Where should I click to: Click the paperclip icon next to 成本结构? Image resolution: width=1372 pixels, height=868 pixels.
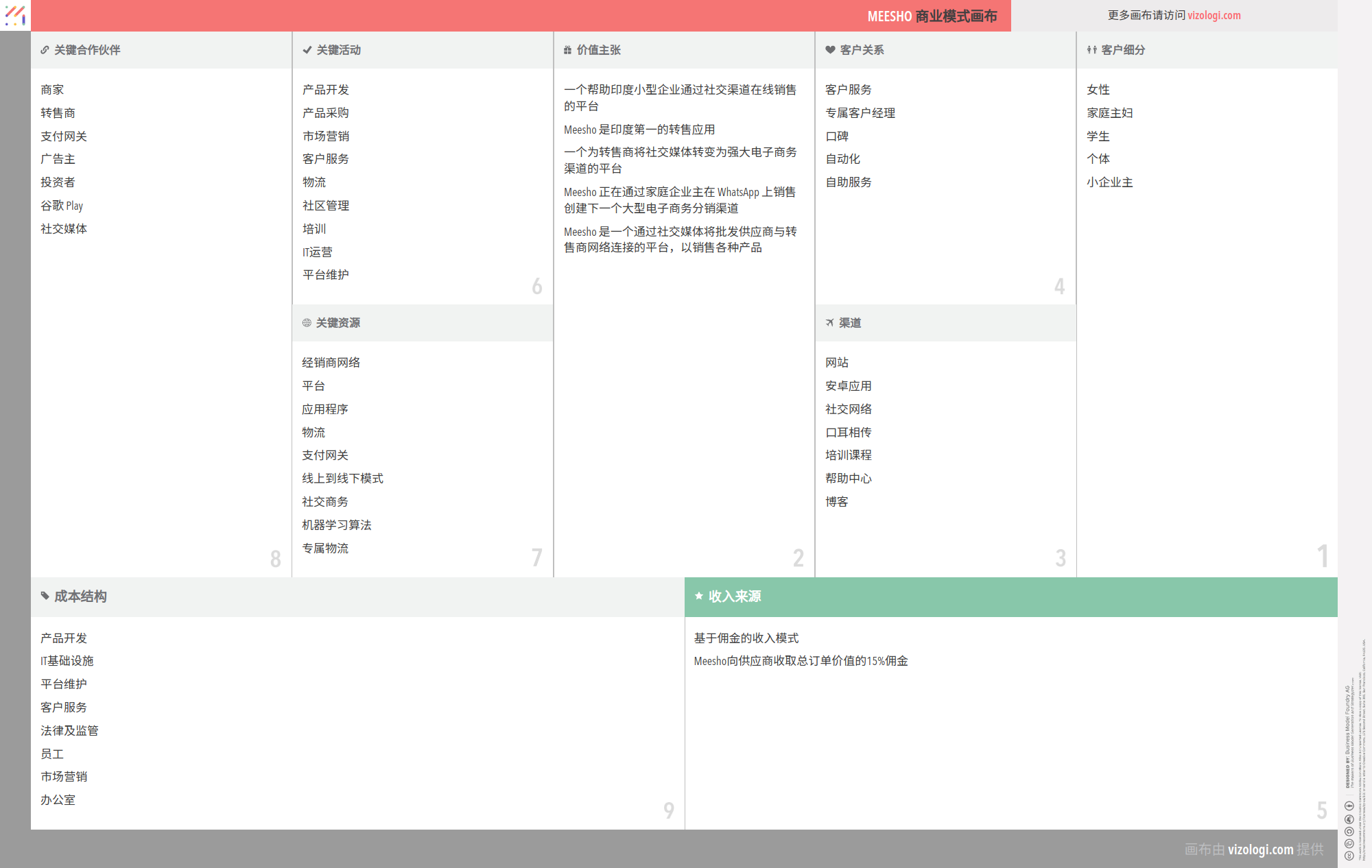[x=44, y=596]
